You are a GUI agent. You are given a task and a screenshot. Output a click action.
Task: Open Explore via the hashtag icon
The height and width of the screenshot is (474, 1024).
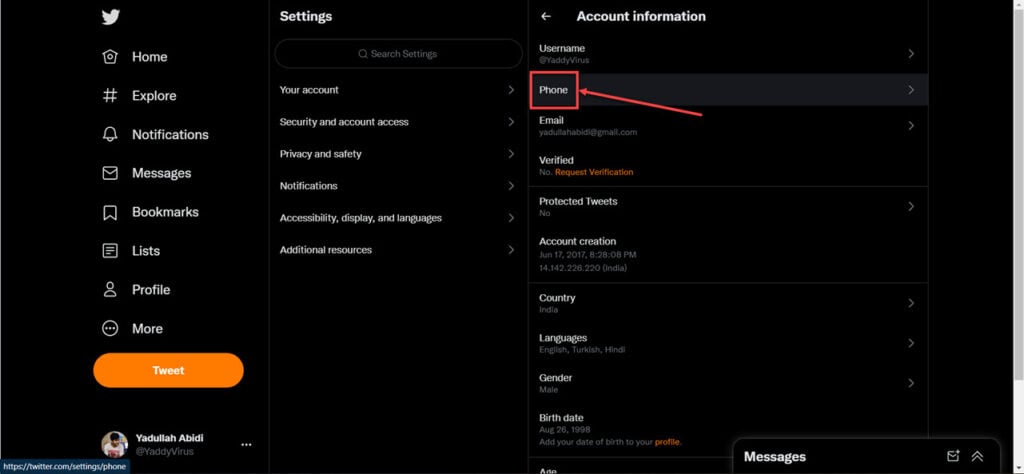(110, 95)
